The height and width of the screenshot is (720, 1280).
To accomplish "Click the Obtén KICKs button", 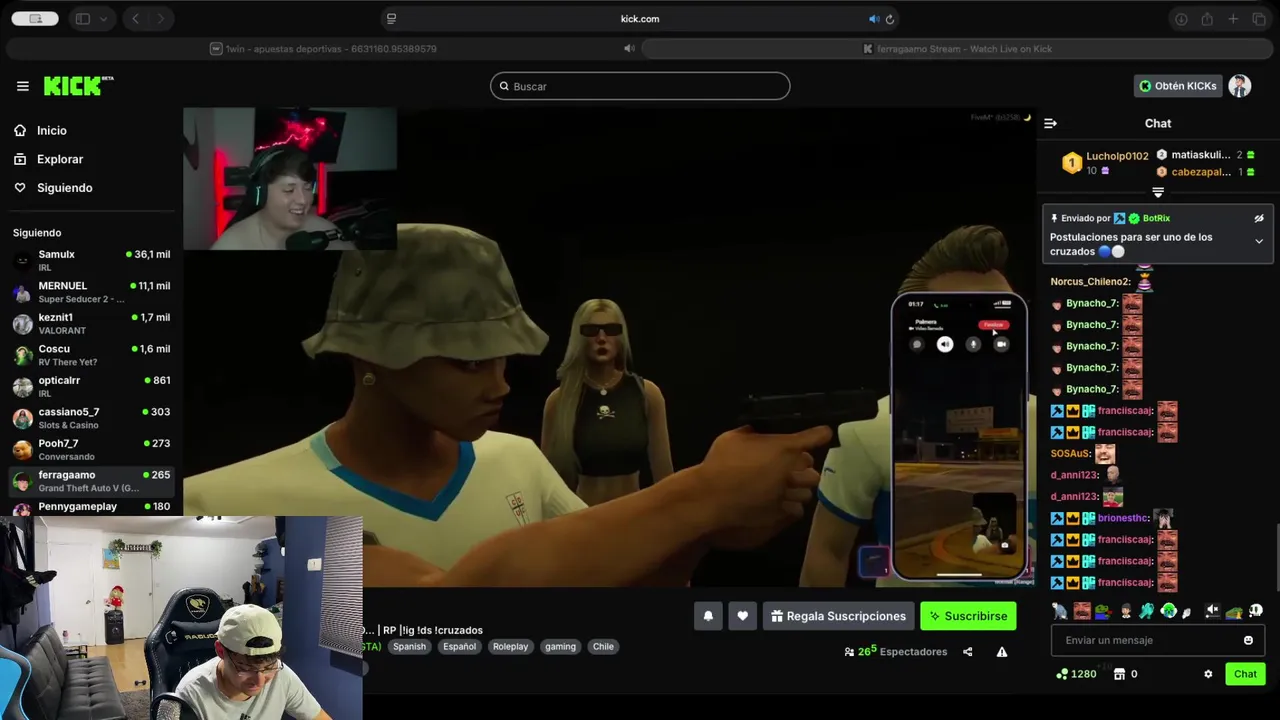I will coord(1177,86).
